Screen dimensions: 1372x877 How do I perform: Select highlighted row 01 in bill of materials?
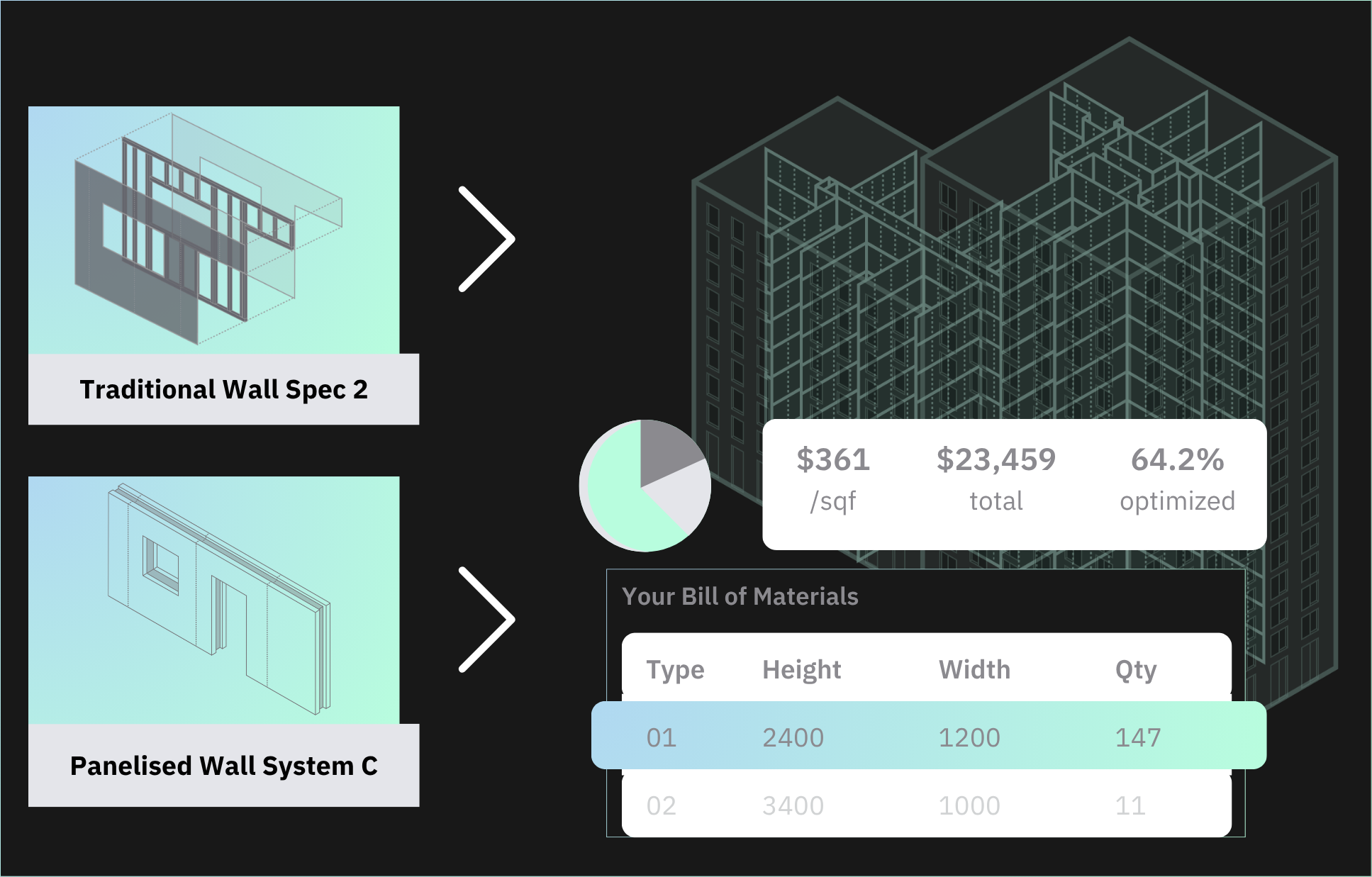928,736
